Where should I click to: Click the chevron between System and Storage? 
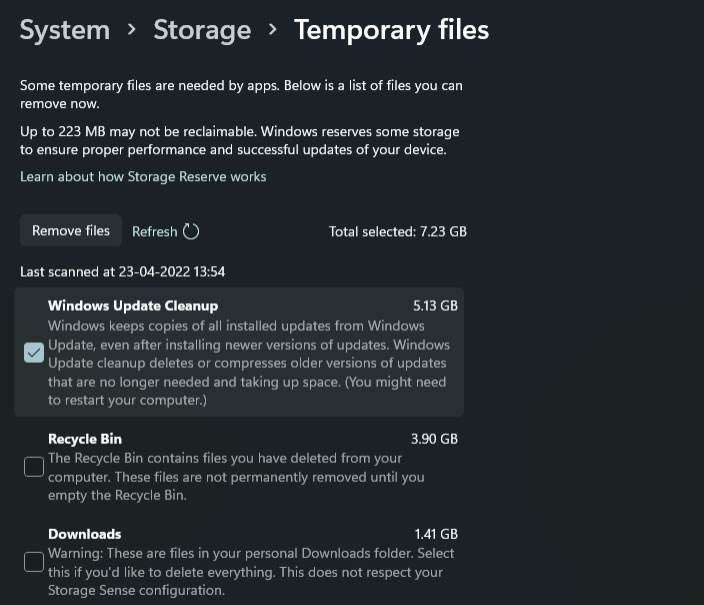pos(132,30)
